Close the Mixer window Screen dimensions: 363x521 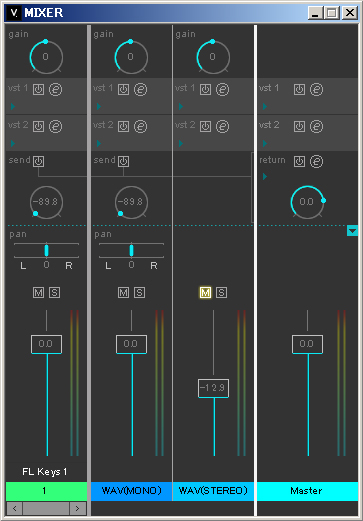tap(350, 13)
